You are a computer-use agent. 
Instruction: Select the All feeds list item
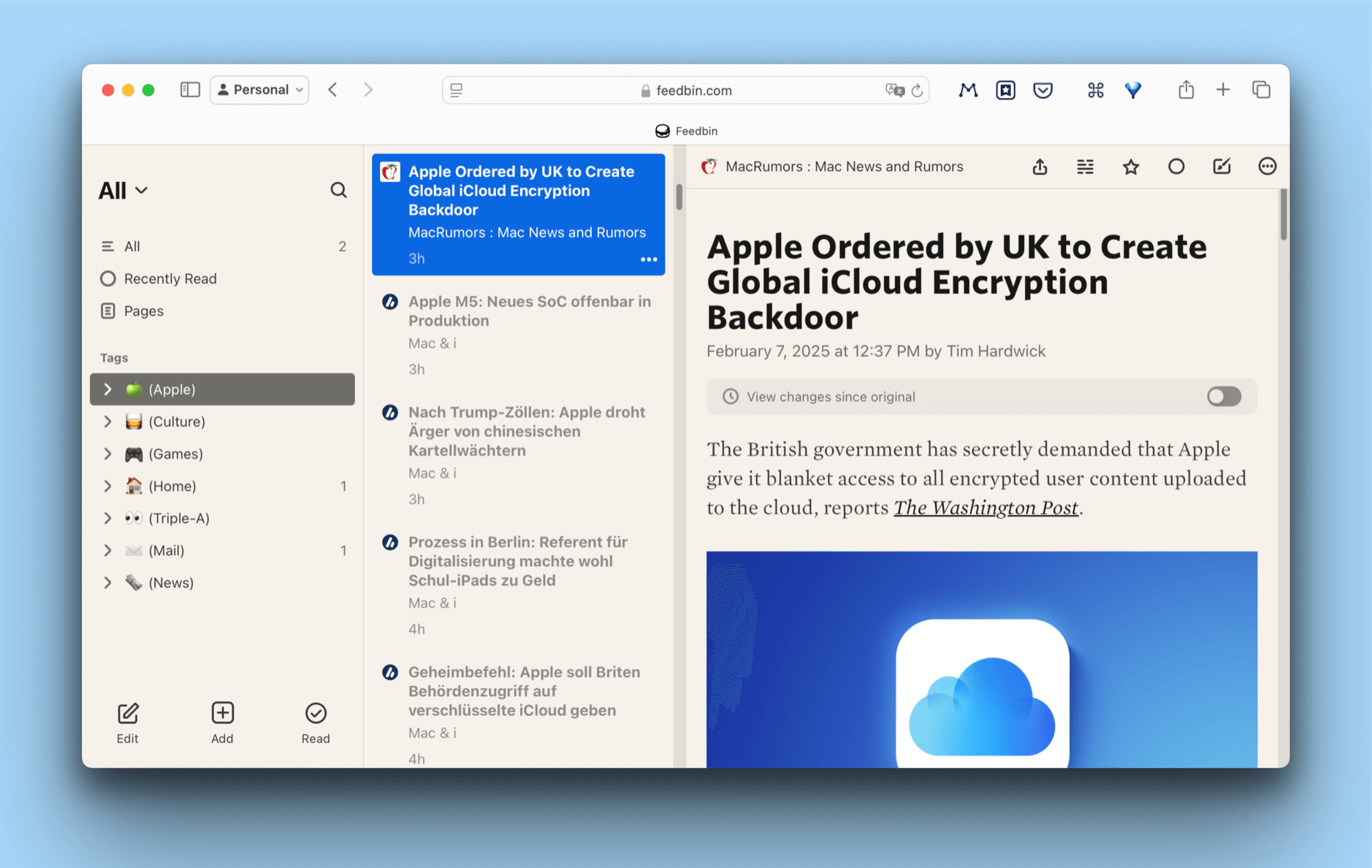[222, 246]
